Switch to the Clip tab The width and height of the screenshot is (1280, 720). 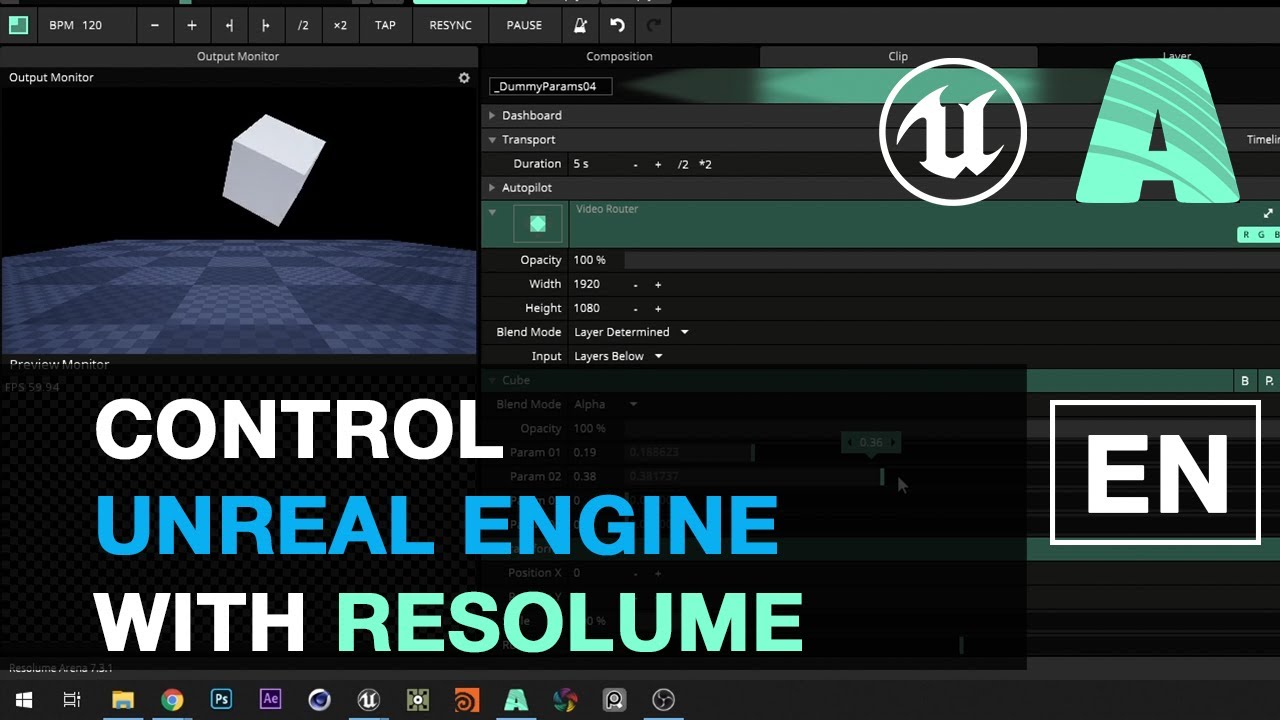tap(898, 56)
